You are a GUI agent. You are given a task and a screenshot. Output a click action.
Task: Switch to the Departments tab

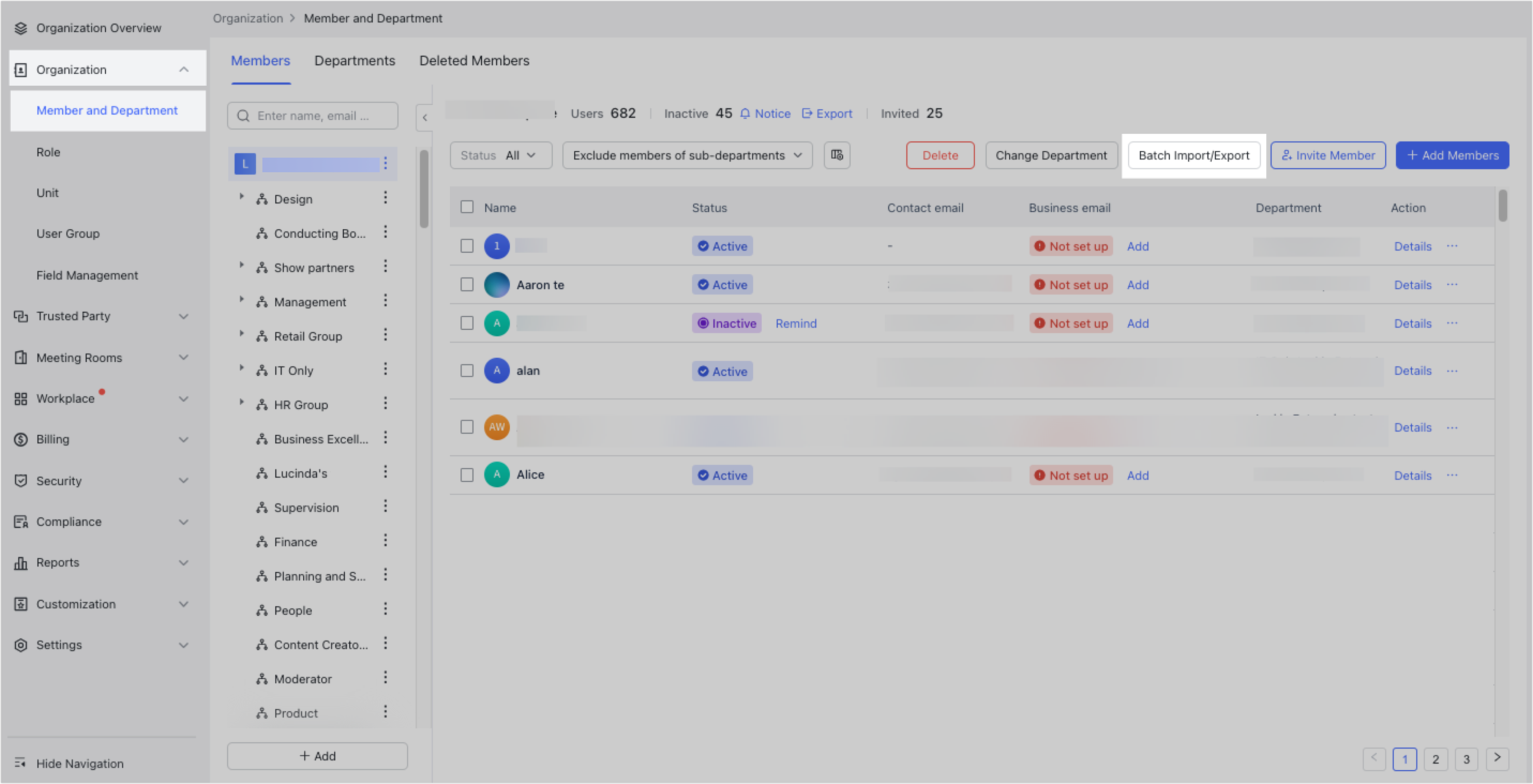[x=355, y=60]
